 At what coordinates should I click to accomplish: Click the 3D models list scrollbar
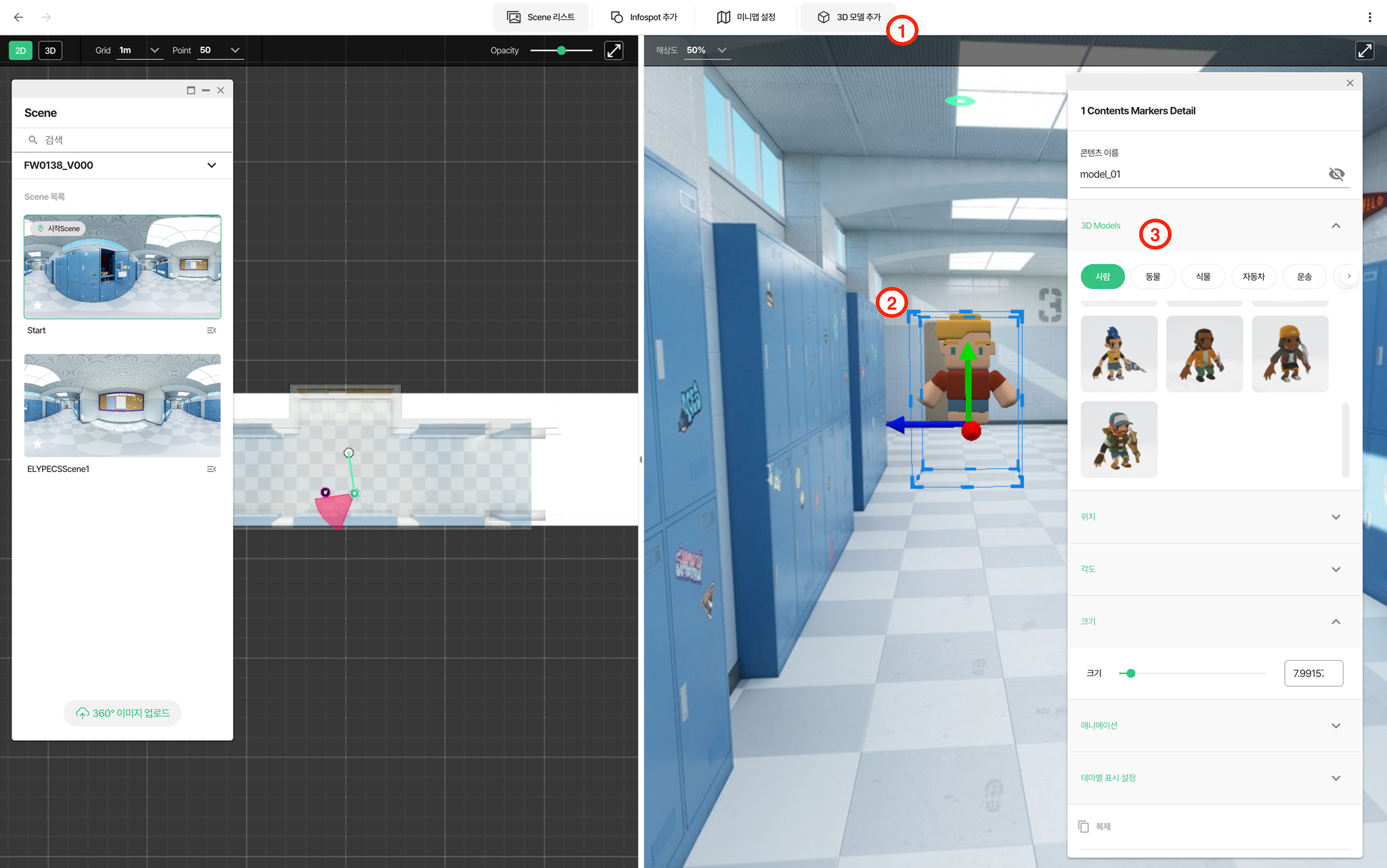1345,440
